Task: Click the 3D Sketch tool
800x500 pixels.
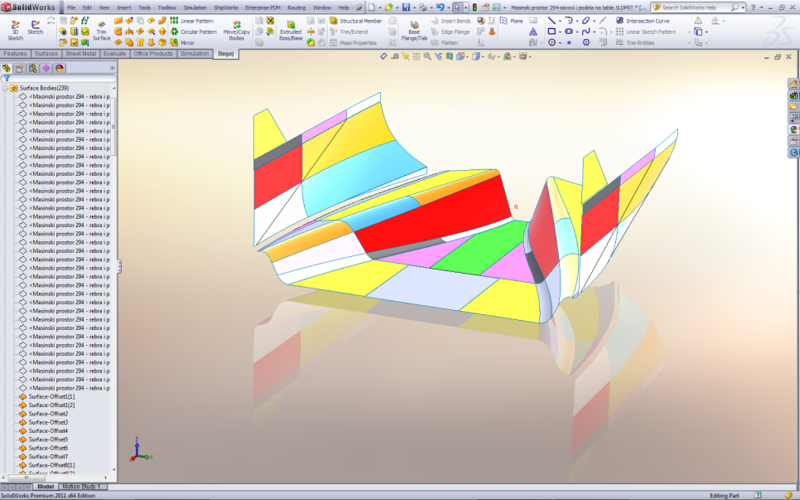Action: (14, 32)
